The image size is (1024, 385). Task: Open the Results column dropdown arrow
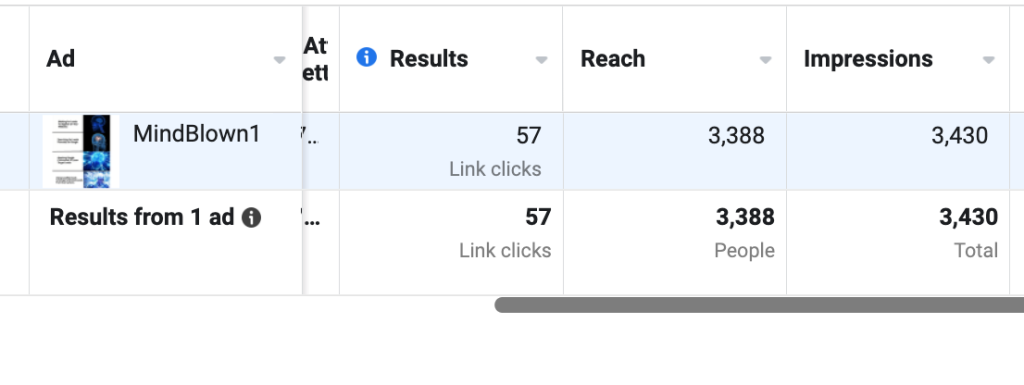click(x=541, y=60)
